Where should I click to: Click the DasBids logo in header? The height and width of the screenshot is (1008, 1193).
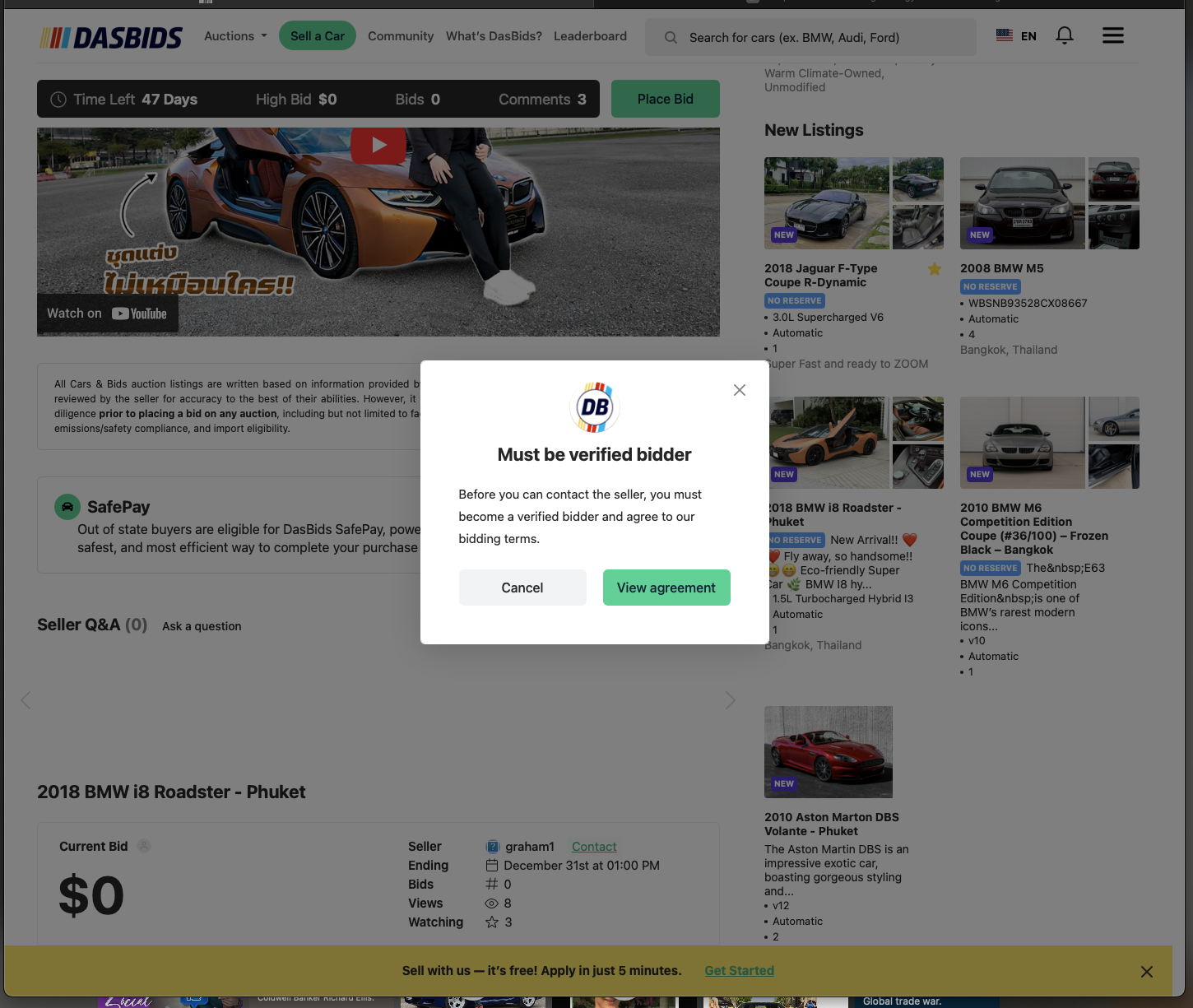pos(111,37)
